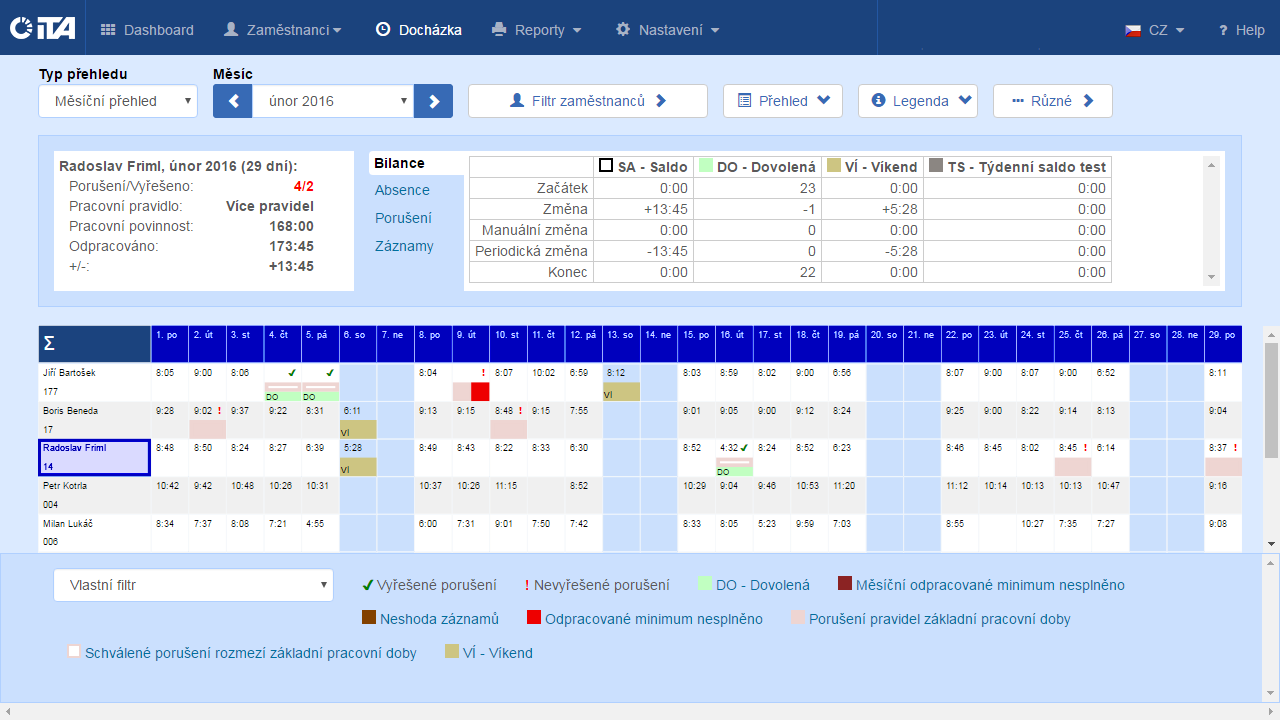The width and height of the screenshot is (1280, 720).
Task: Click the Sigma summary icon in table header
Action: tap(49, 344)
